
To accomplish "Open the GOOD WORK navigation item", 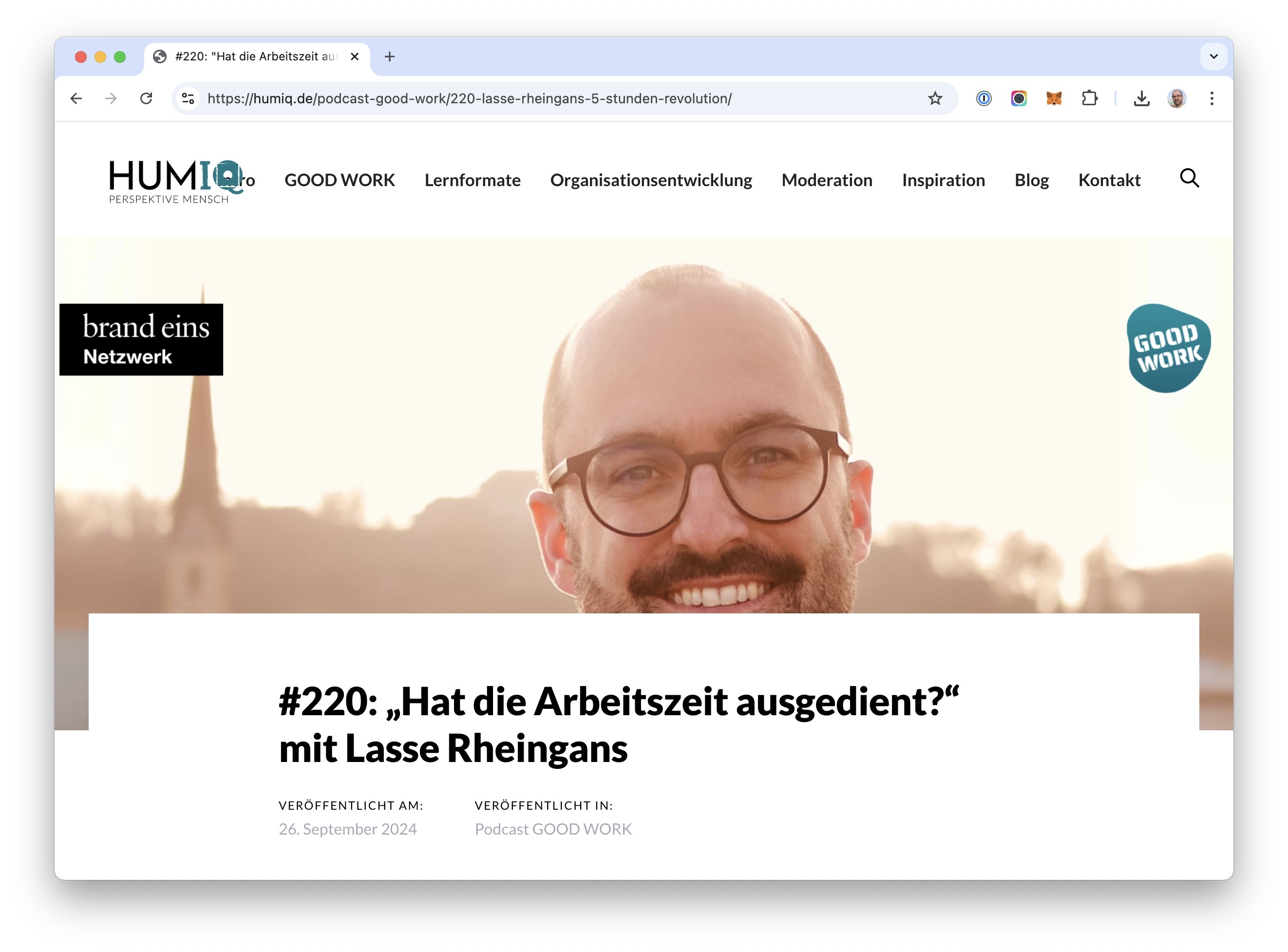I will pyautogui.click(x=339, y=180).
